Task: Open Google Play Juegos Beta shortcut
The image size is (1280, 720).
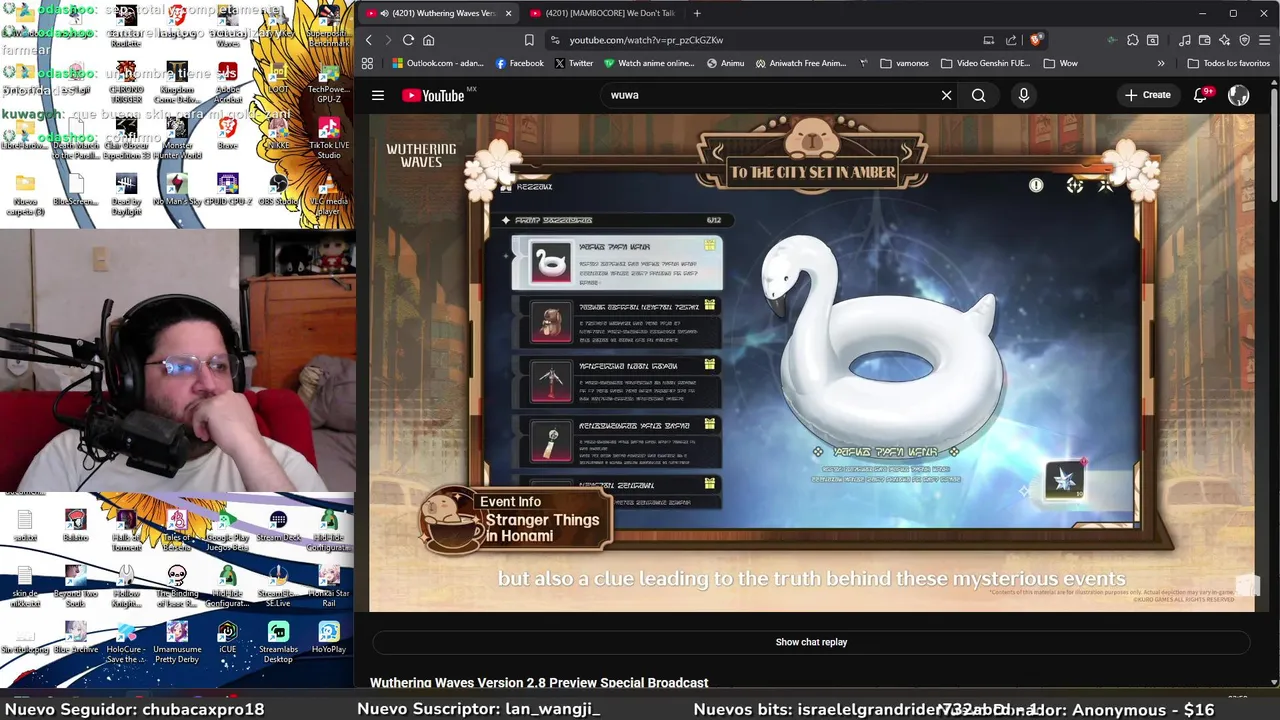Action: point(228,529)
